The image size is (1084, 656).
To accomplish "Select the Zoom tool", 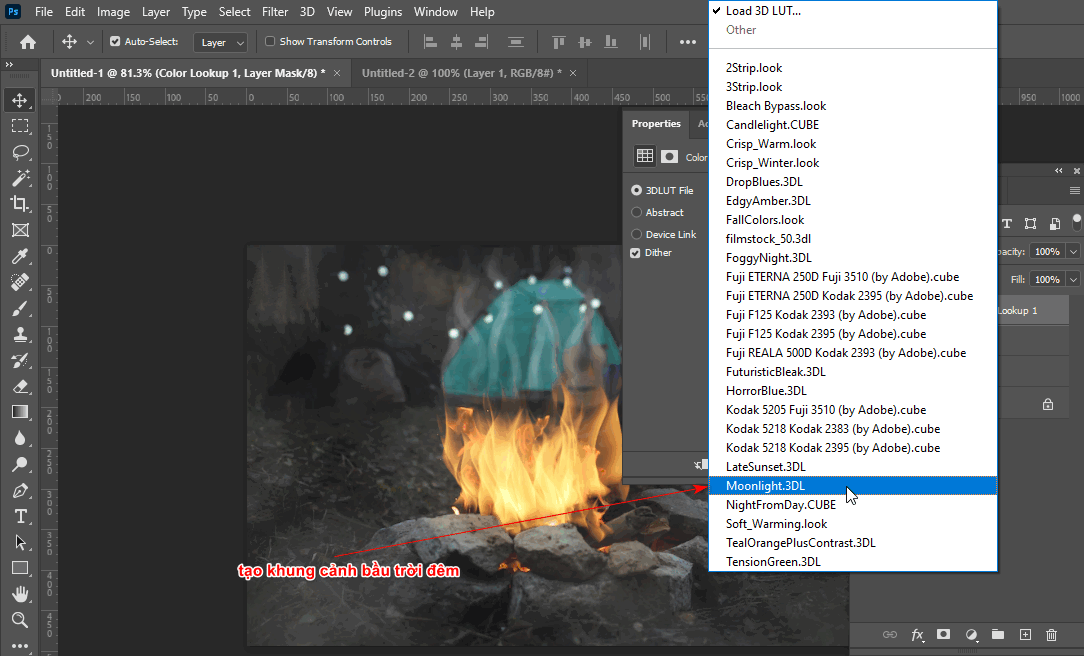I will [20, 620].
